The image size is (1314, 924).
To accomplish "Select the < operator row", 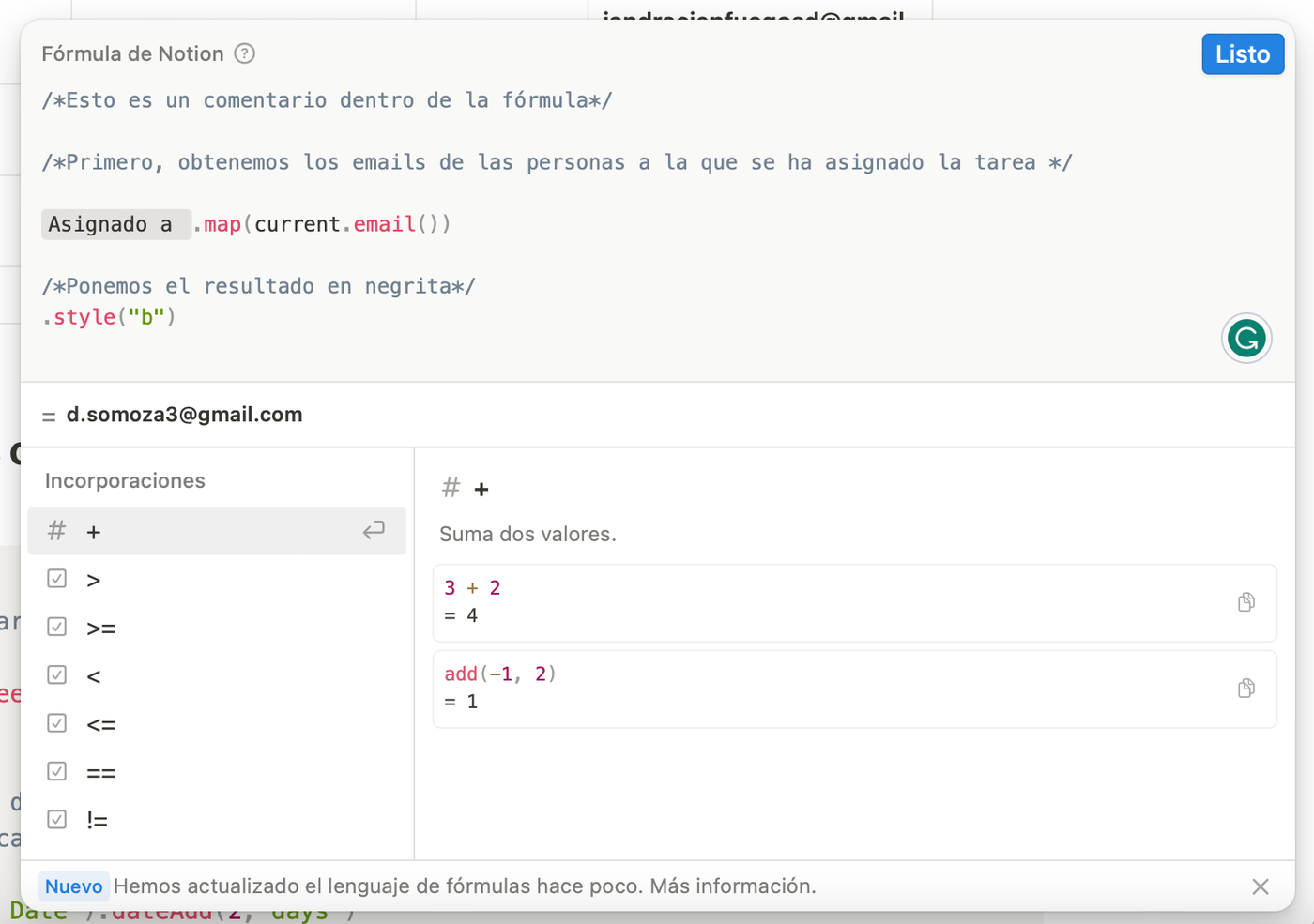I will coord(217,675).
